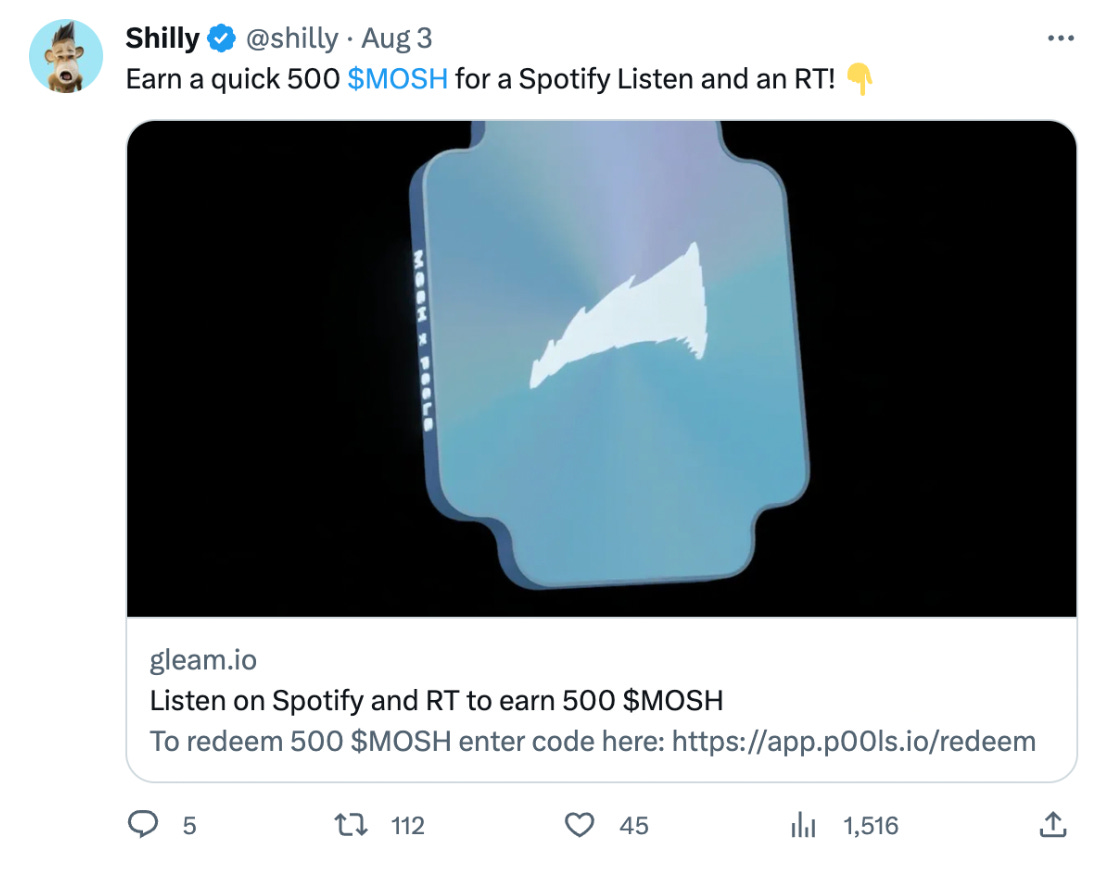Click the username Shilly

[x=163, y=37]
